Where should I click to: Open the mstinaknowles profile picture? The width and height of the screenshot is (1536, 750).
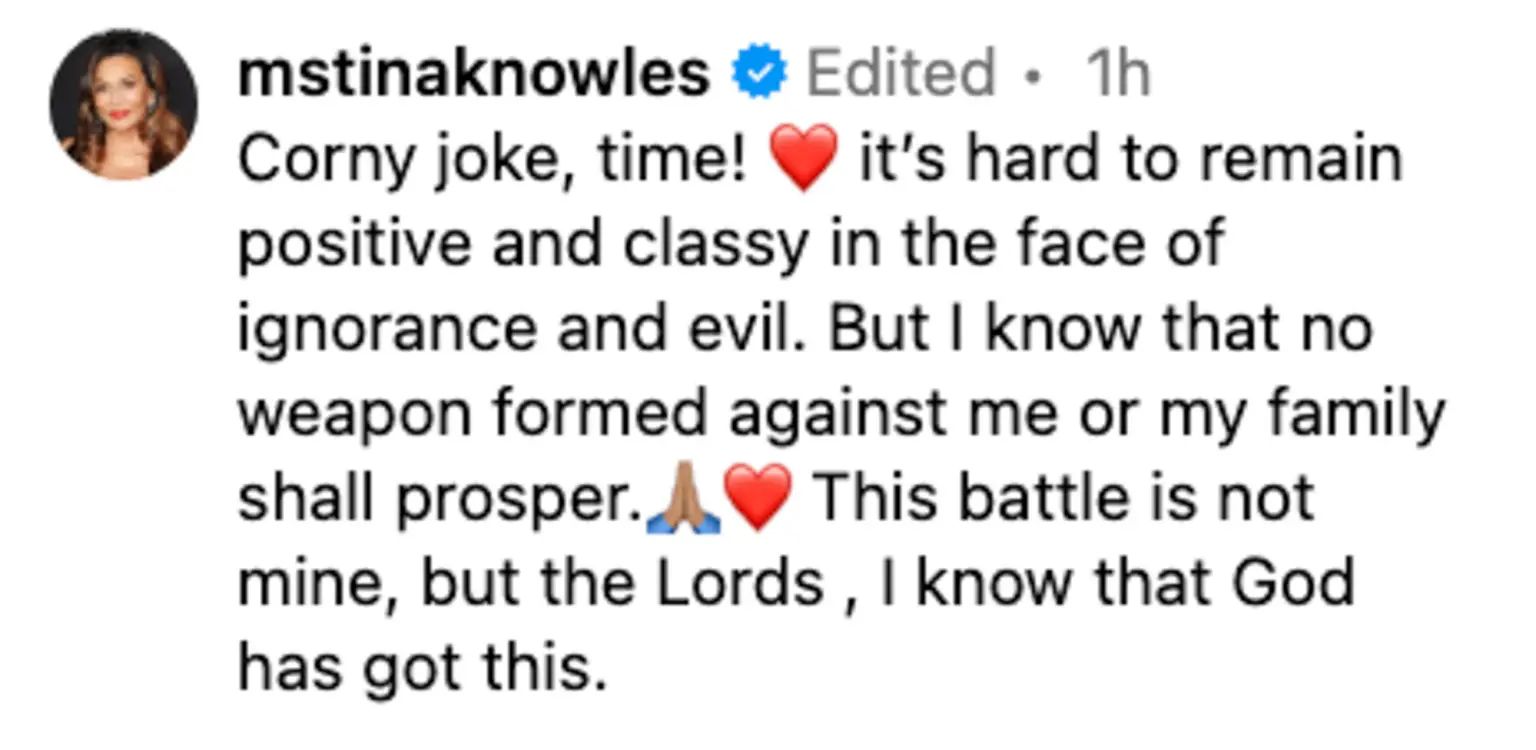(x=123, y=105)
